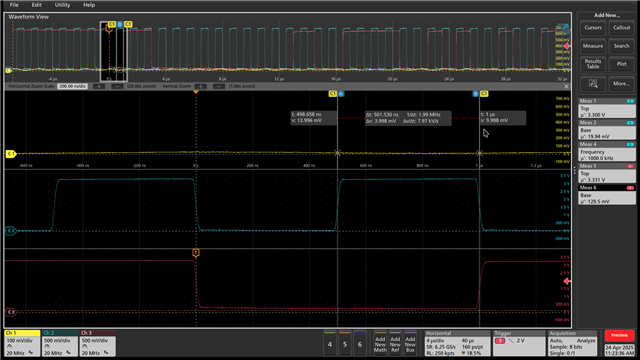640x360 pixels.
Task: Increase horizontal zoom with plus button
Action: coord(99,87)
